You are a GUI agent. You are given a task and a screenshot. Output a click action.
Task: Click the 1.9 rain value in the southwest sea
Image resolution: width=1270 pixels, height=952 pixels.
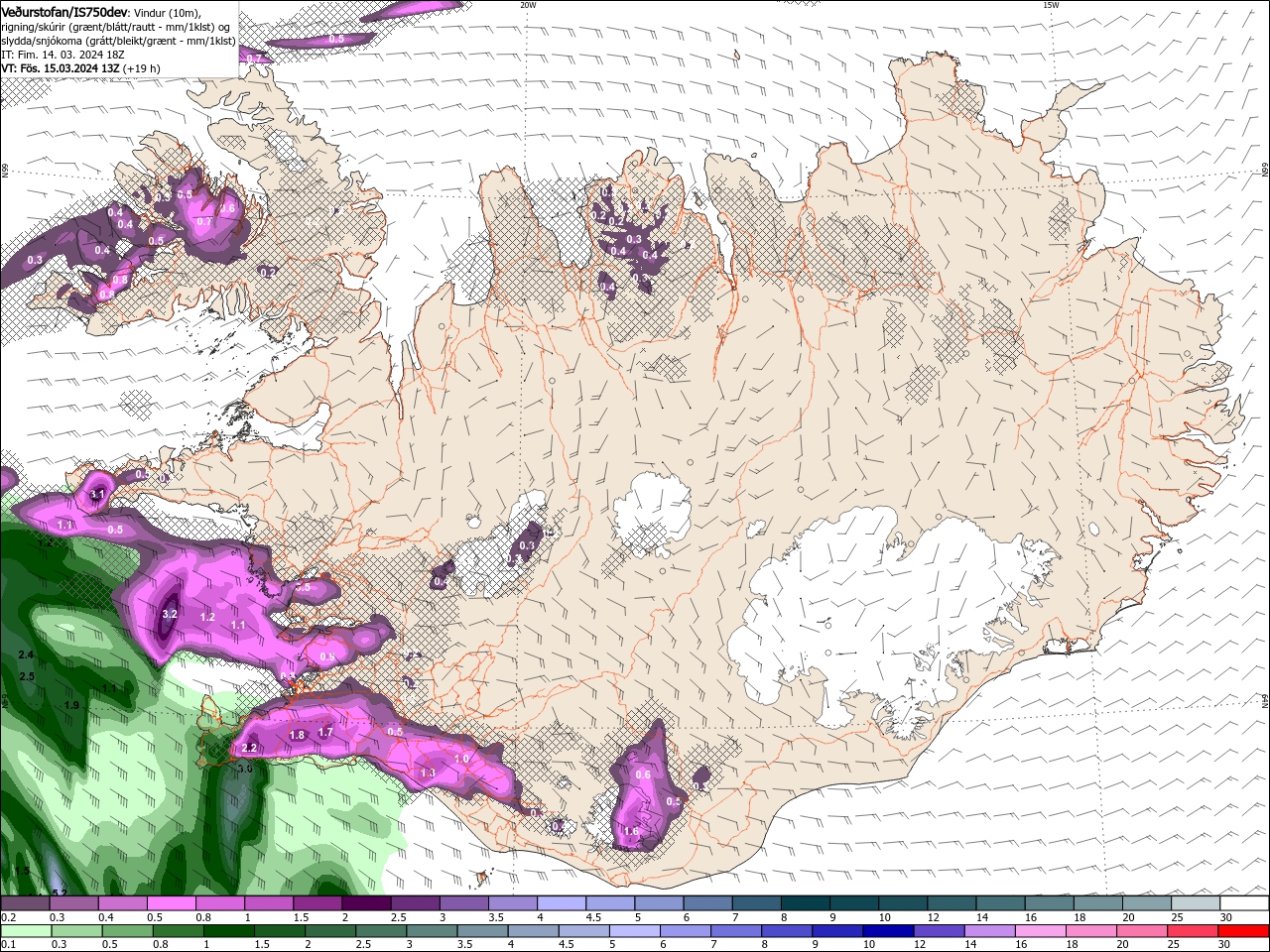click(71, 705)
